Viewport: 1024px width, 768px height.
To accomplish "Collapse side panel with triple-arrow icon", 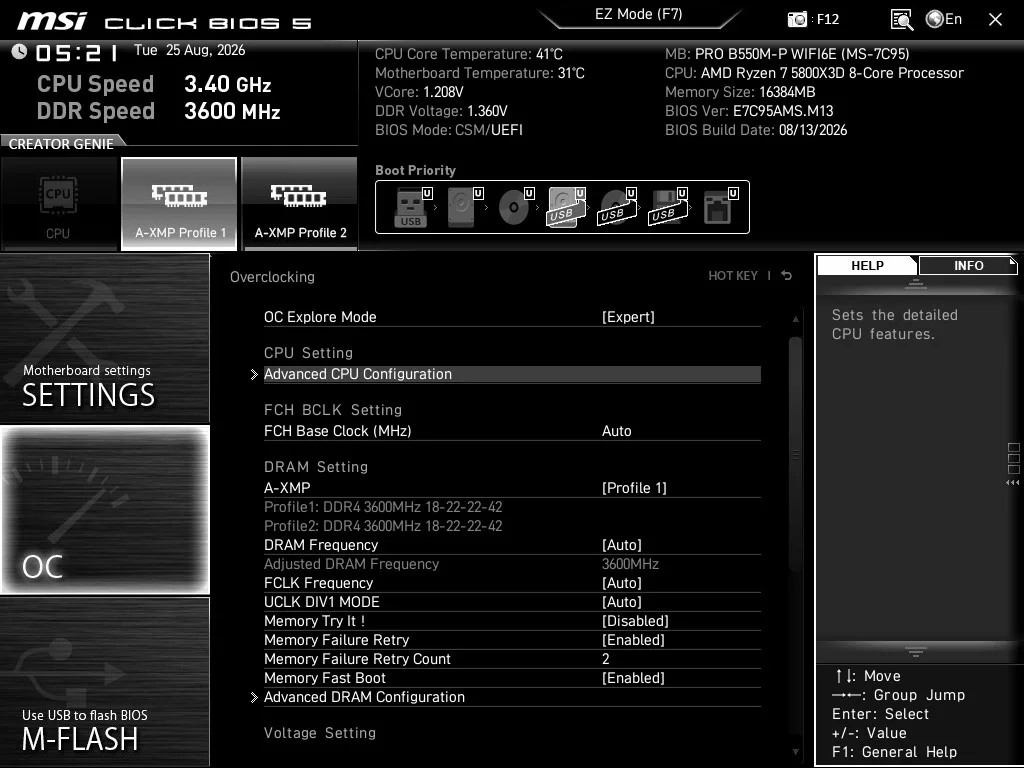I will [x=1012, y=483].
